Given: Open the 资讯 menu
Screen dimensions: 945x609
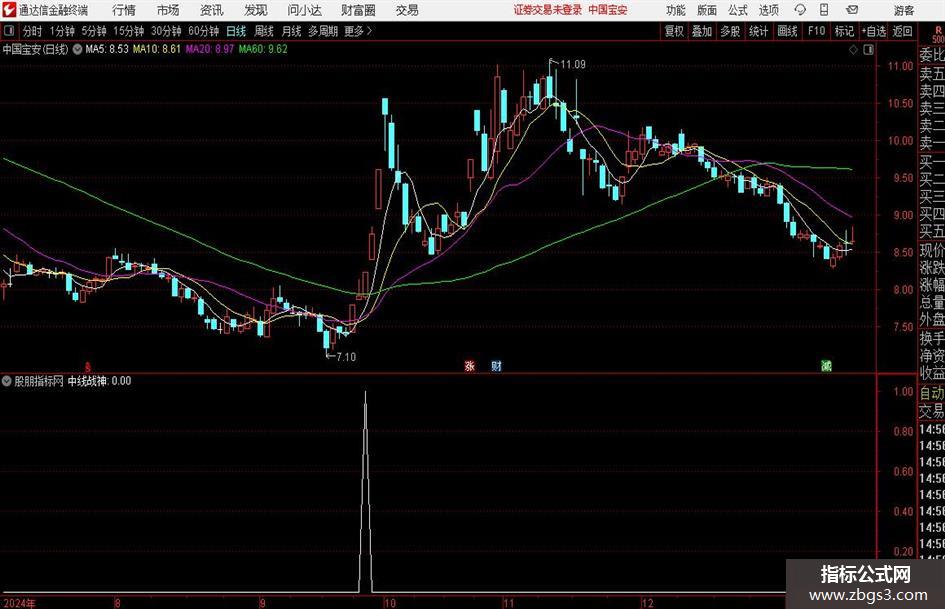Looking at the screenshot, I should pos(212,10).
